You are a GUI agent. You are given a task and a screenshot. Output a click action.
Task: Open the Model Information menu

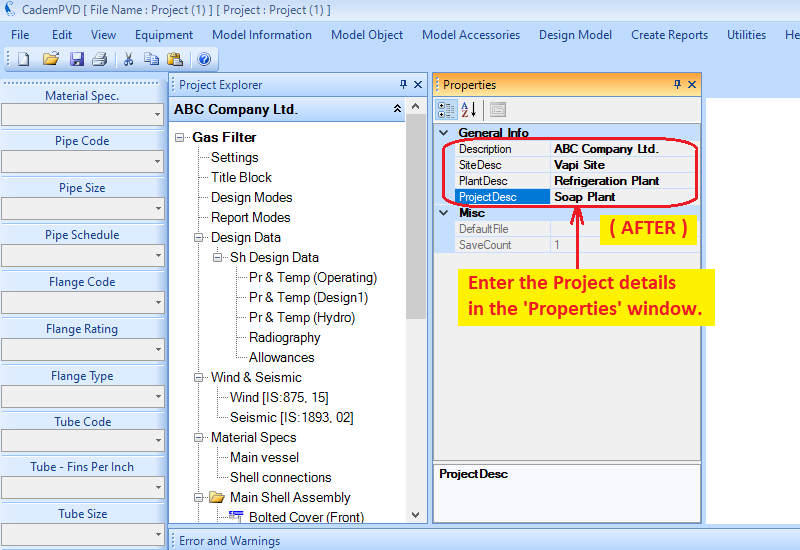point(262,35)
